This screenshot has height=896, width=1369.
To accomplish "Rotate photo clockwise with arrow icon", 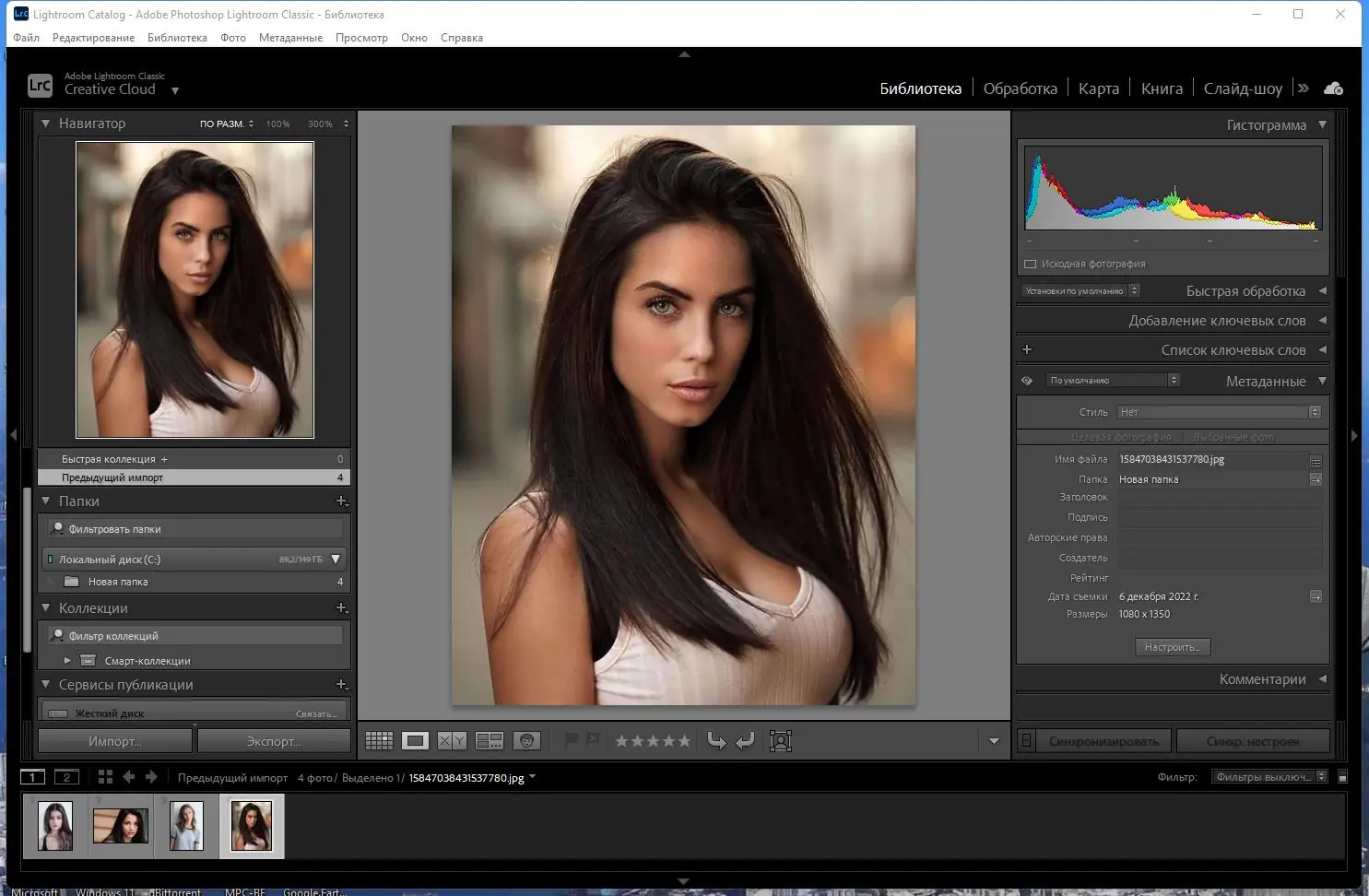I will click(x=745, y=741).
